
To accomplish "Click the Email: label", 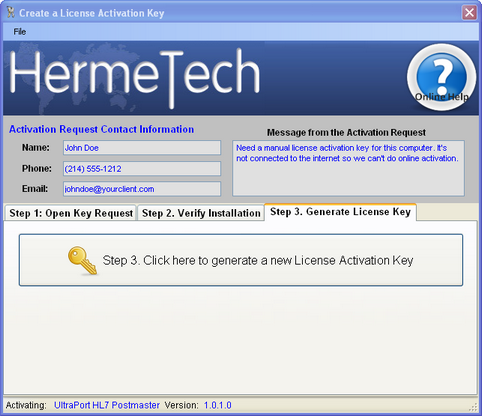I will (x=35, y=189).
